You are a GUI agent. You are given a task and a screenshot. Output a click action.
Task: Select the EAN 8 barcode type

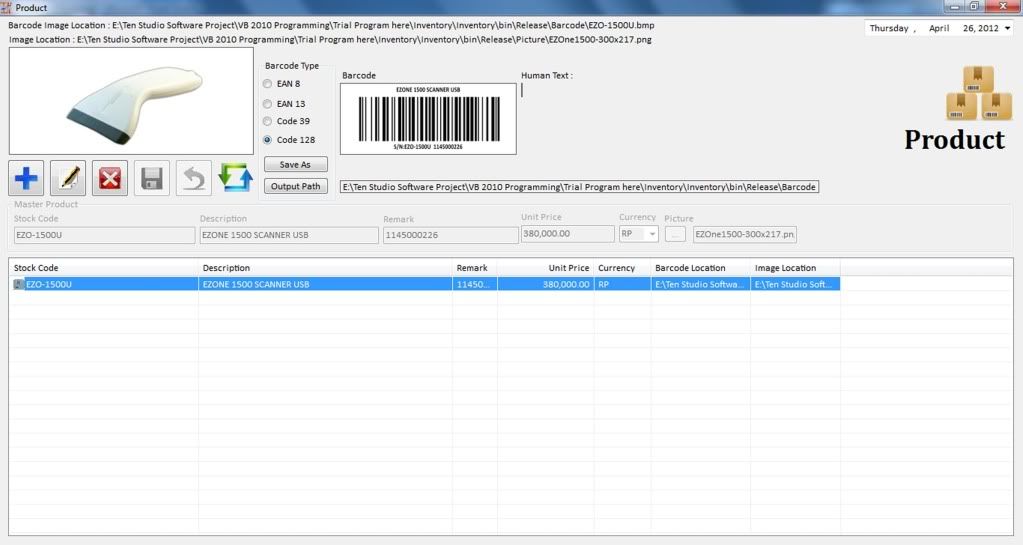(x=282, y=84)
